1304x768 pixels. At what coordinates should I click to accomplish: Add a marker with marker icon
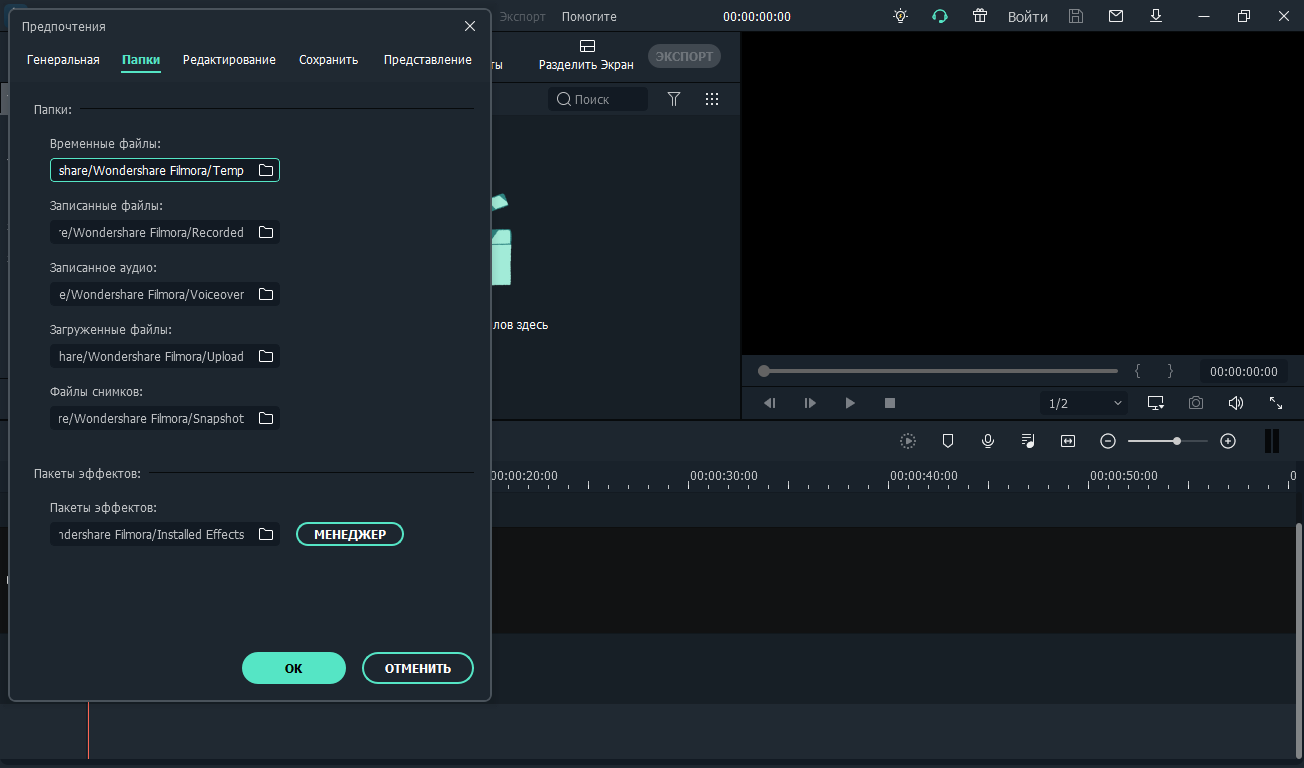click(948, 441)
